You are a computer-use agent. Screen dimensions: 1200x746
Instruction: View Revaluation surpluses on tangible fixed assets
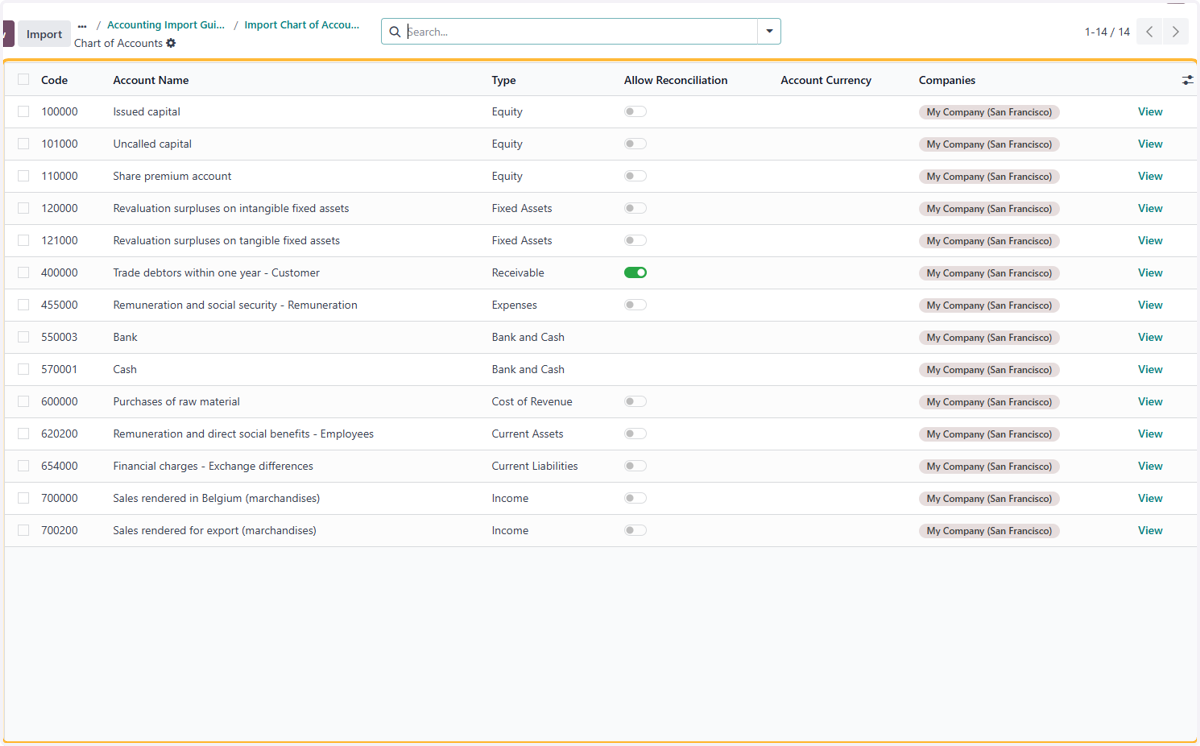coord(1150,240)
